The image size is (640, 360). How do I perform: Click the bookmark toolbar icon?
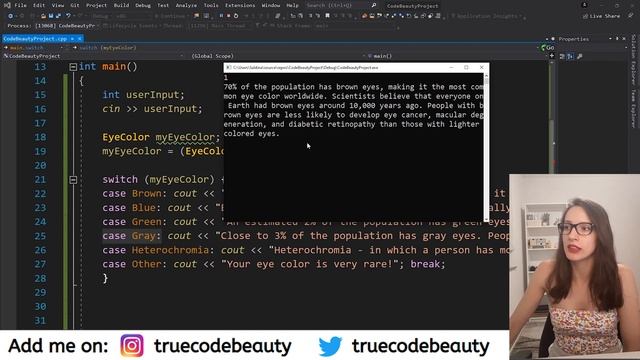tap(327, 16)
